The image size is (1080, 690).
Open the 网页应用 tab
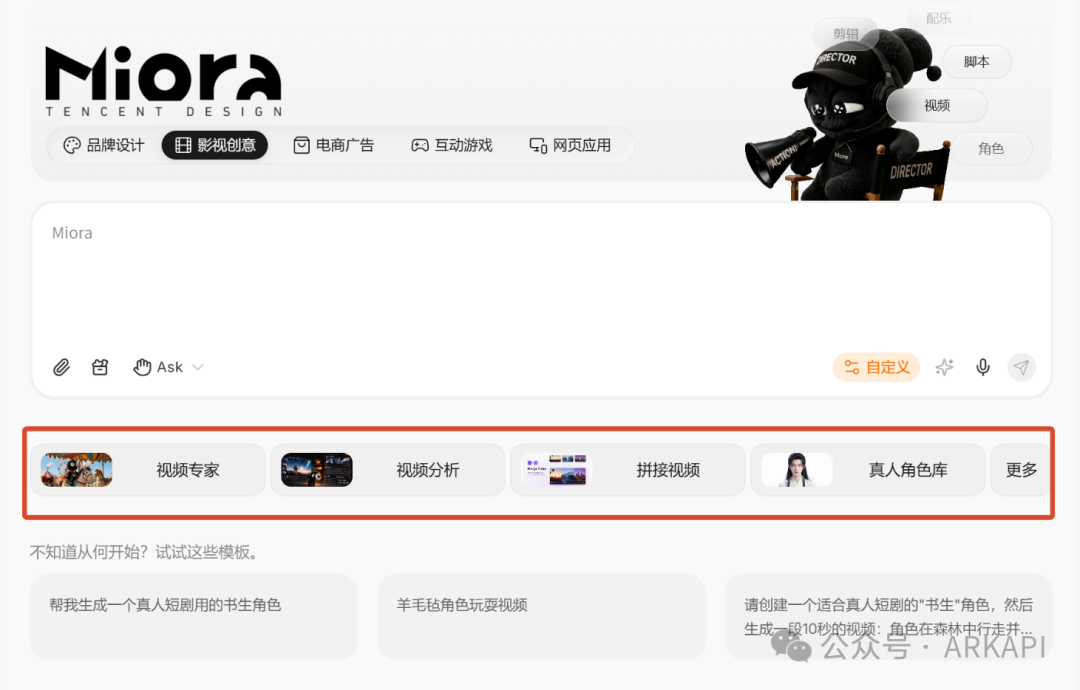pyautogui.click(x=570, y=145)
